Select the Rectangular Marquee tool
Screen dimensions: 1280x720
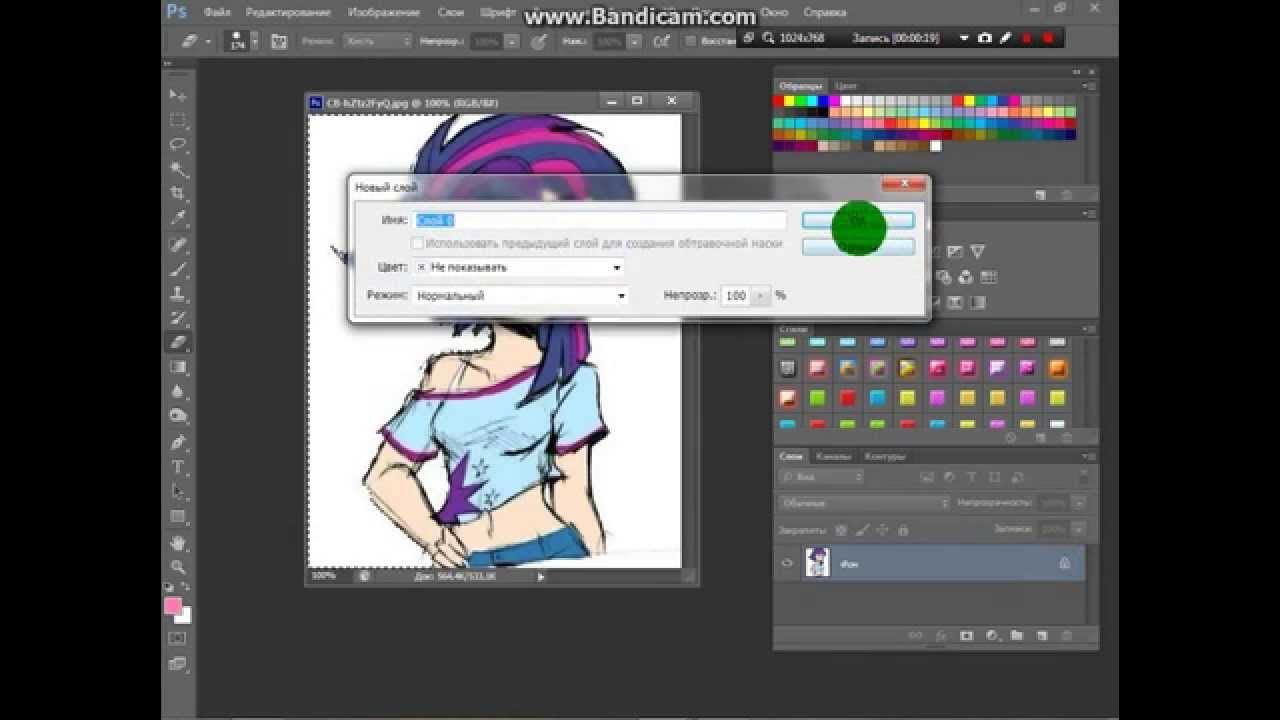tap(178, 120)
